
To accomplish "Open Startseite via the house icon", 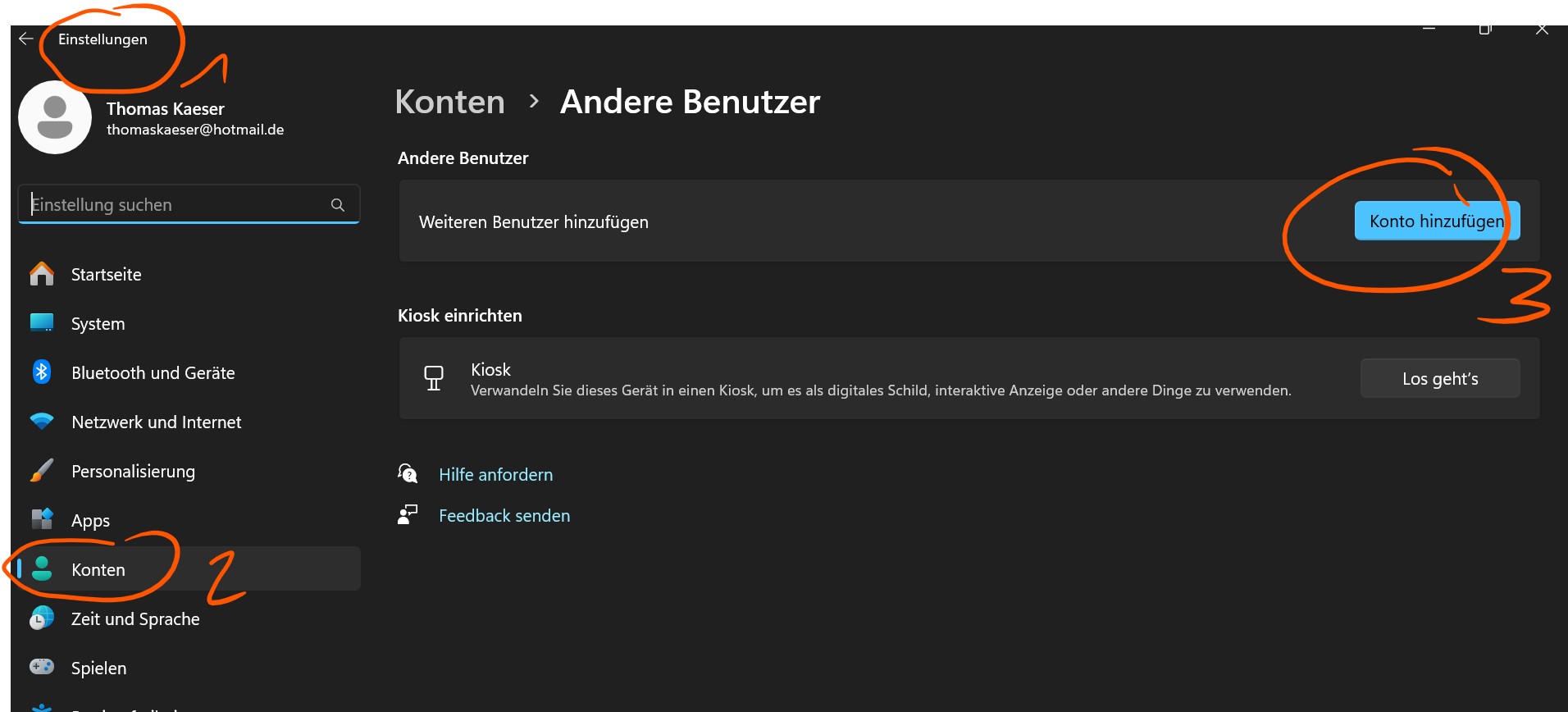I will (42, 274).
